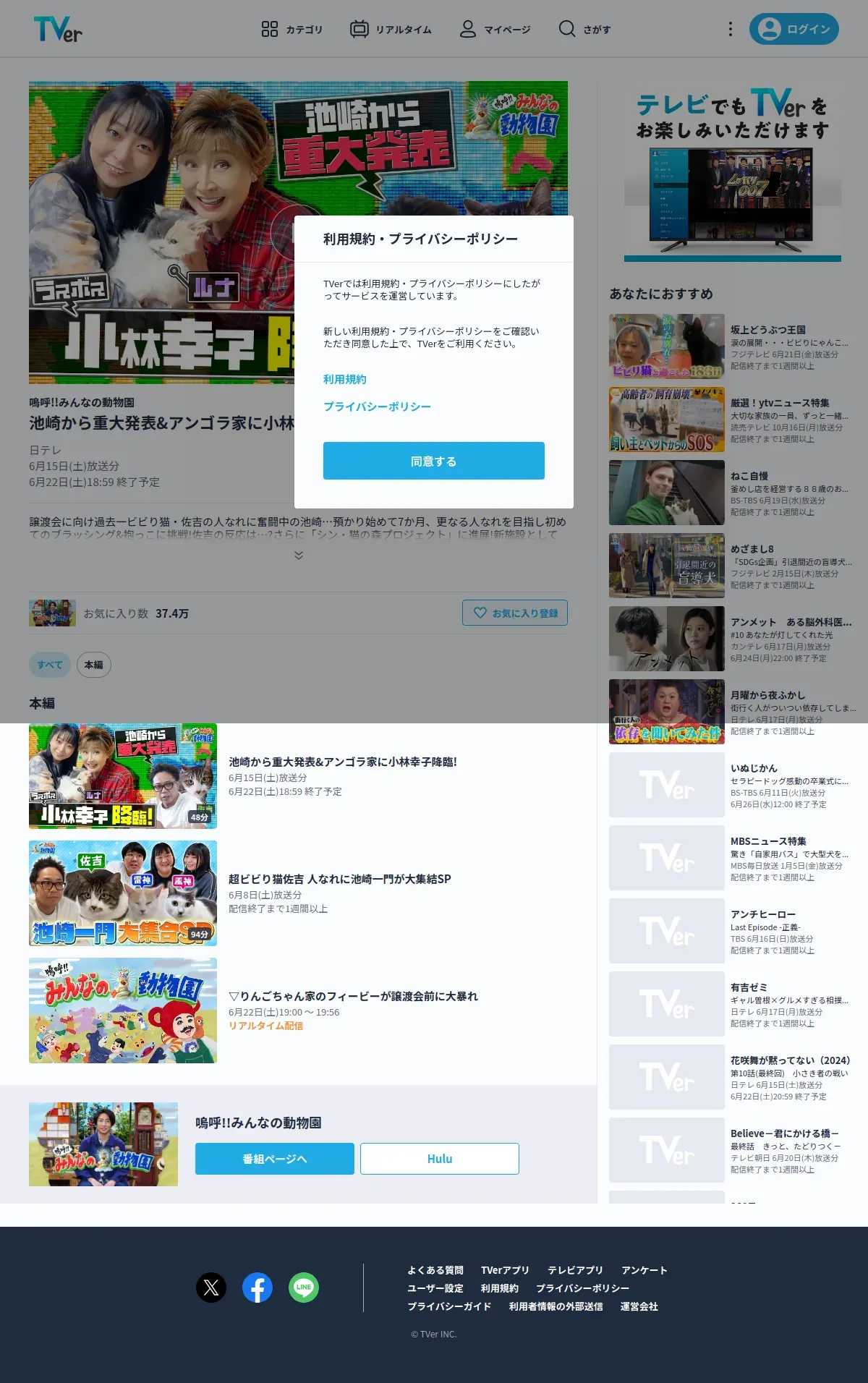
Task: Open the 利用者情報の外部送信 footer link
Action: (x=556, y=1306)
